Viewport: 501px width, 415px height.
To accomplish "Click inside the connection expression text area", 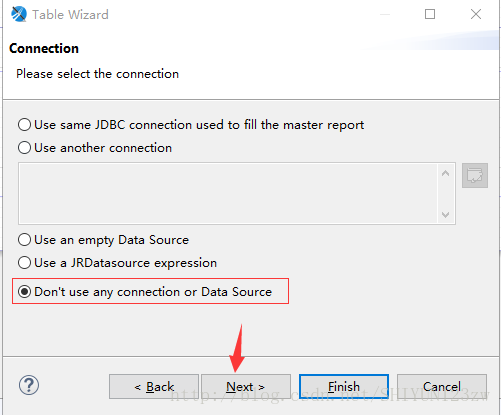I will click(x=228, y=194).
